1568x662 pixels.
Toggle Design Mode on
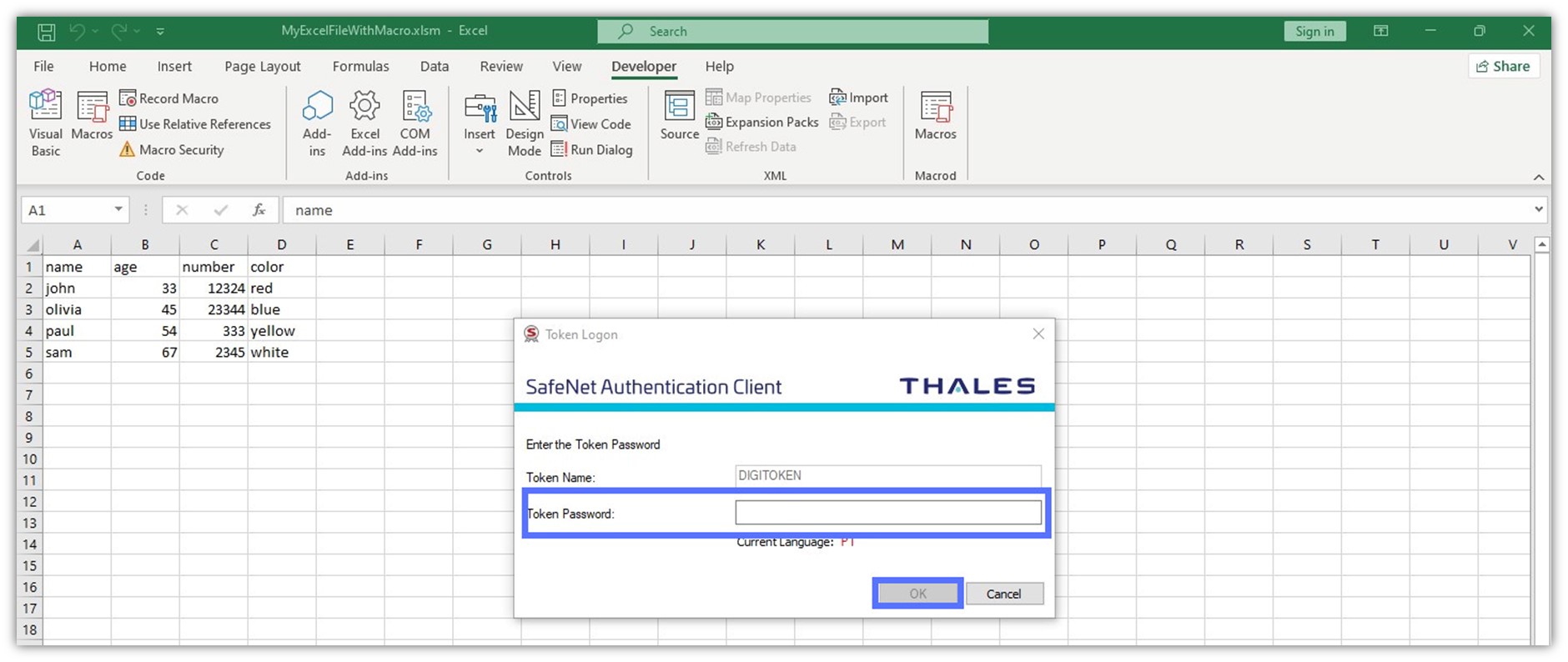[x=524, y=123]
